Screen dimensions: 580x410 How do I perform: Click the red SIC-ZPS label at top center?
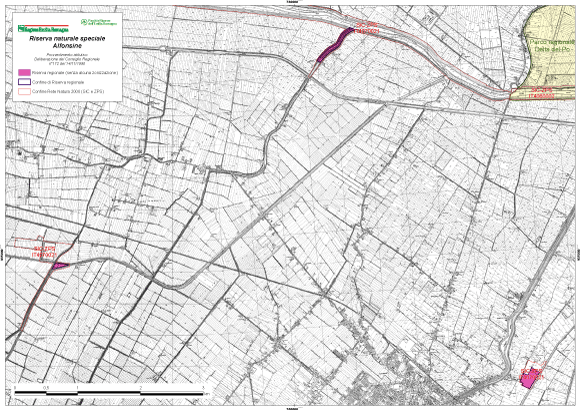click(x=366, y=28)
